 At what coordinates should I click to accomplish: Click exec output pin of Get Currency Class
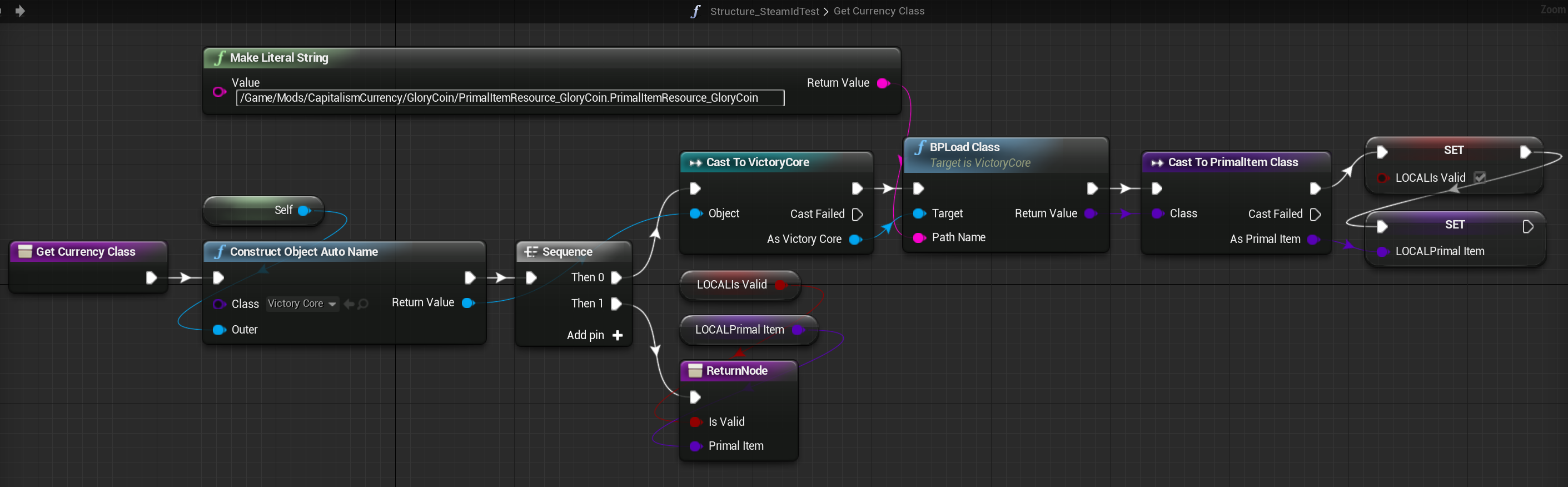[x=152, y=278]
